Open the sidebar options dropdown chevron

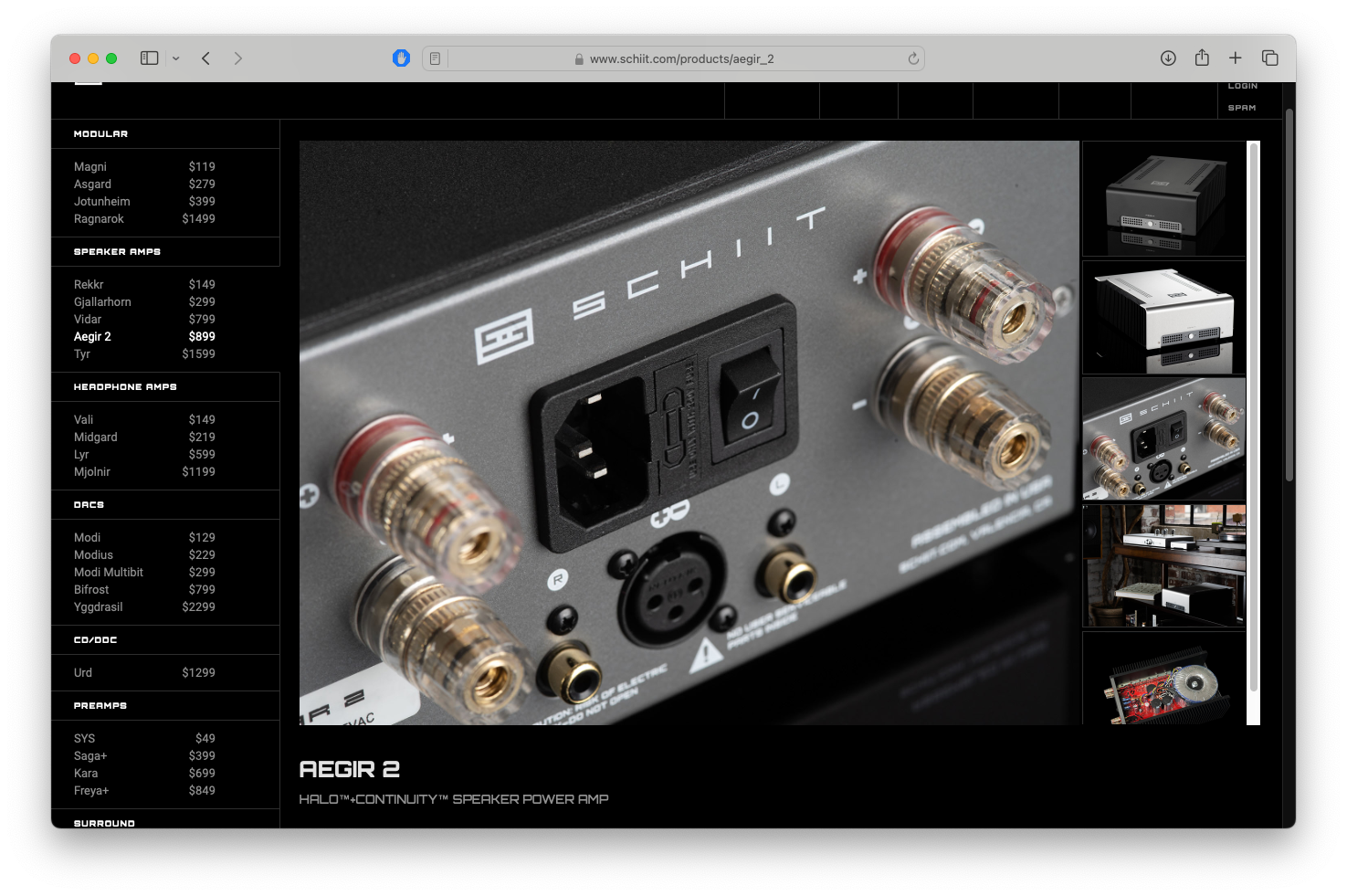pos(176,58)
